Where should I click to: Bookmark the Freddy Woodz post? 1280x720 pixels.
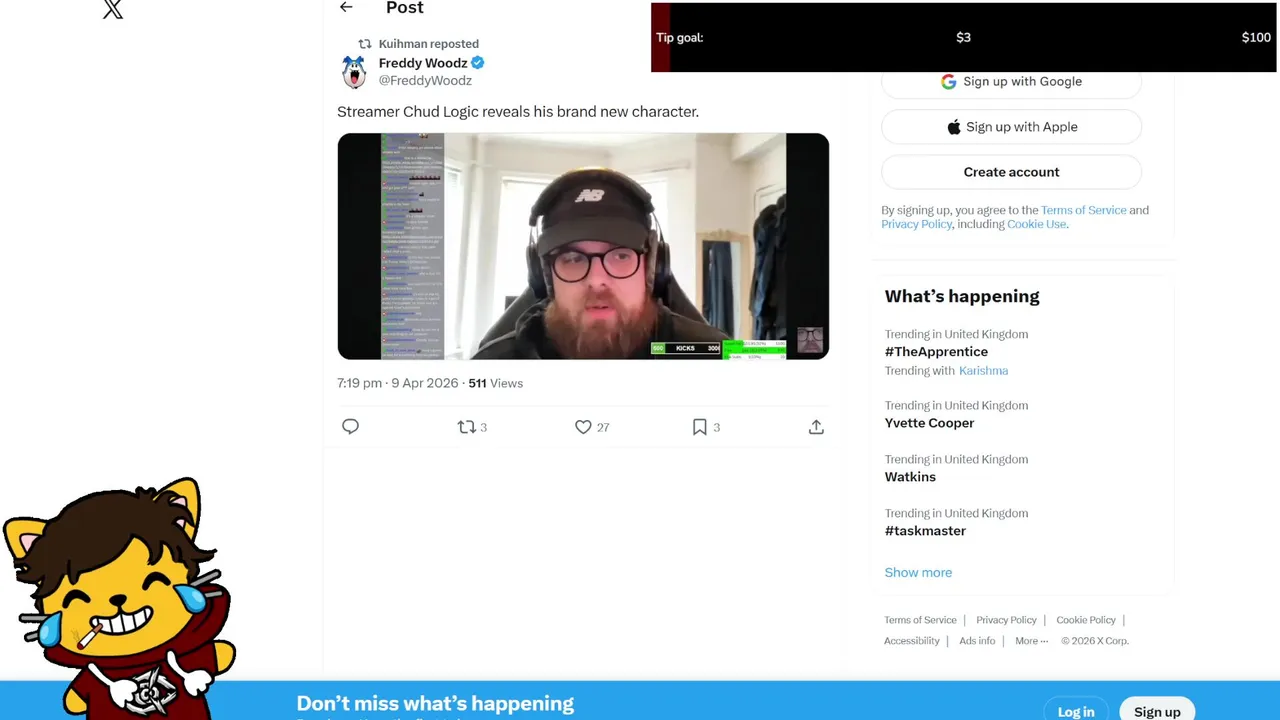(x=706, y=427)
